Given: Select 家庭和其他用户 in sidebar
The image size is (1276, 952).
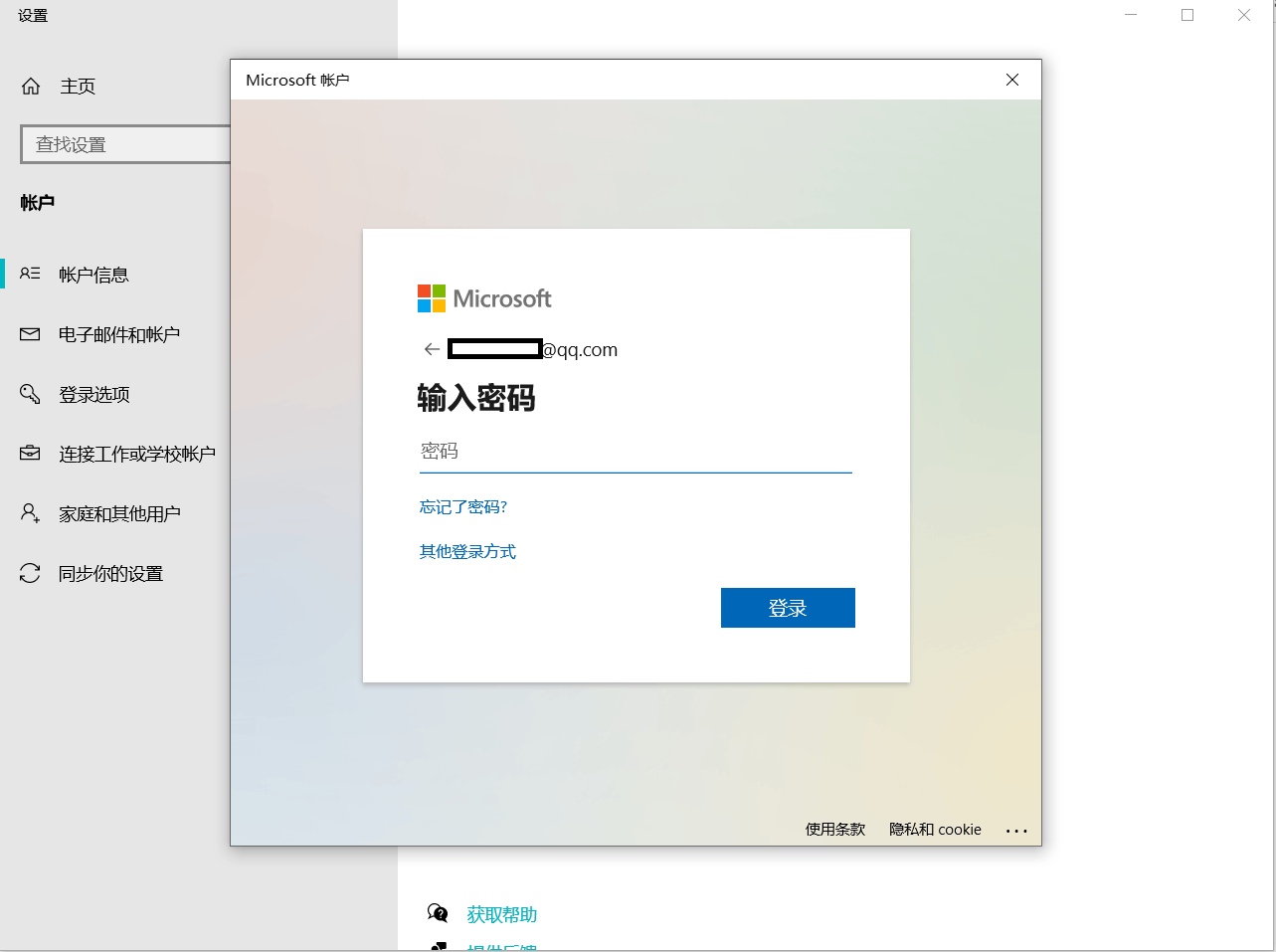Looking at the screenshot, I should pos(119,513).
